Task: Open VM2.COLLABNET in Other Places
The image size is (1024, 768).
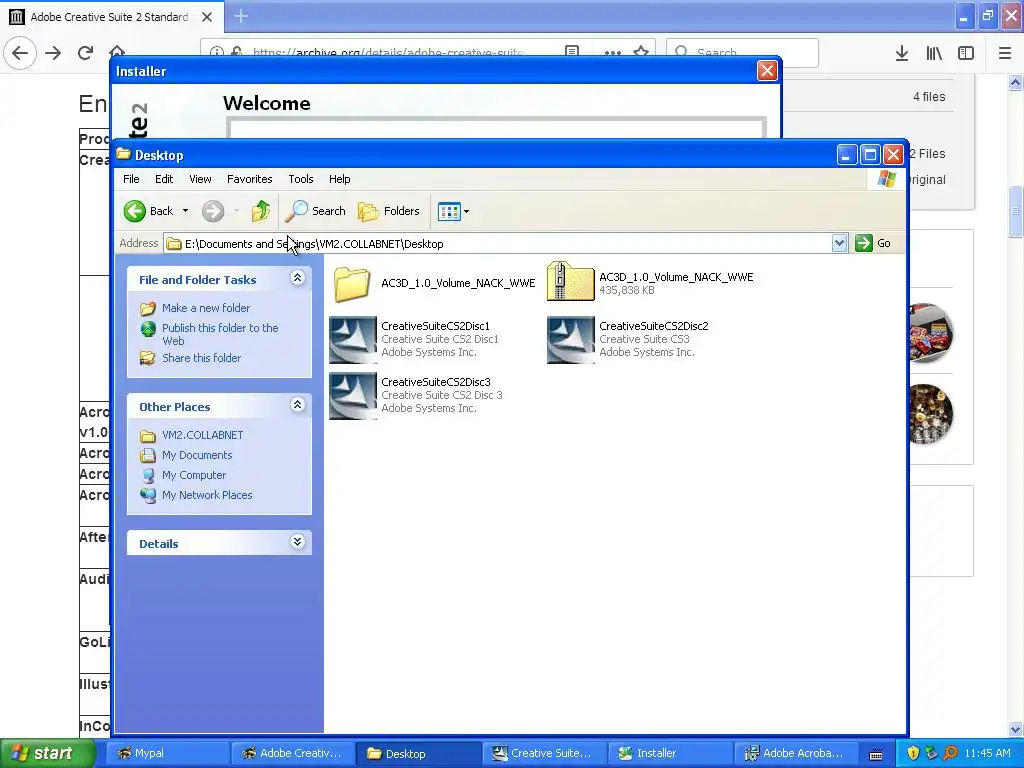Action: click(x=202, y=435)
